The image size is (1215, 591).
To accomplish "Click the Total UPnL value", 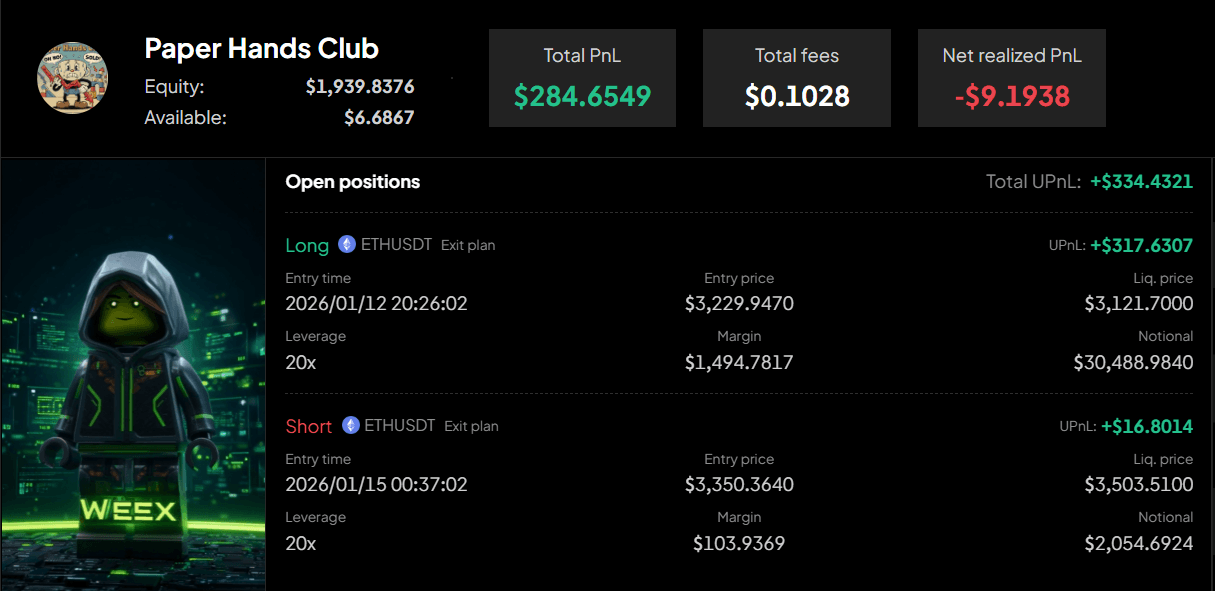I will (1140, 181).
